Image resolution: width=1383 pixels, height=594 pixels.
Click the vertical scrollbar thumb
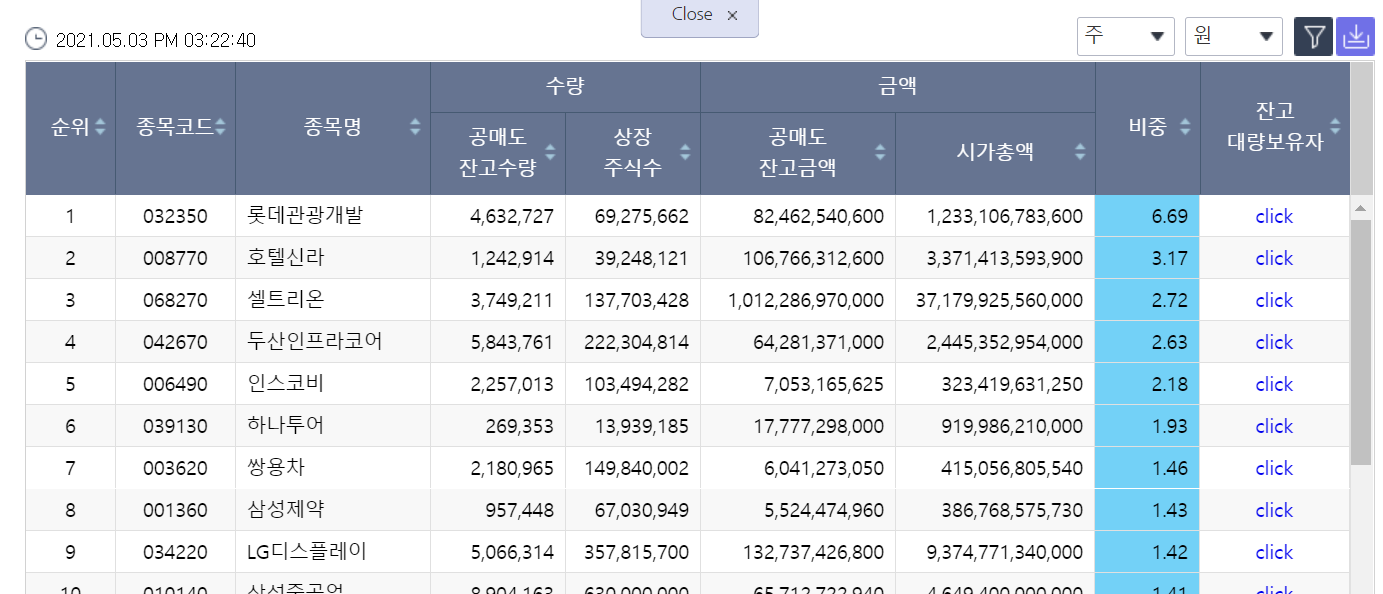[1360, 342]
